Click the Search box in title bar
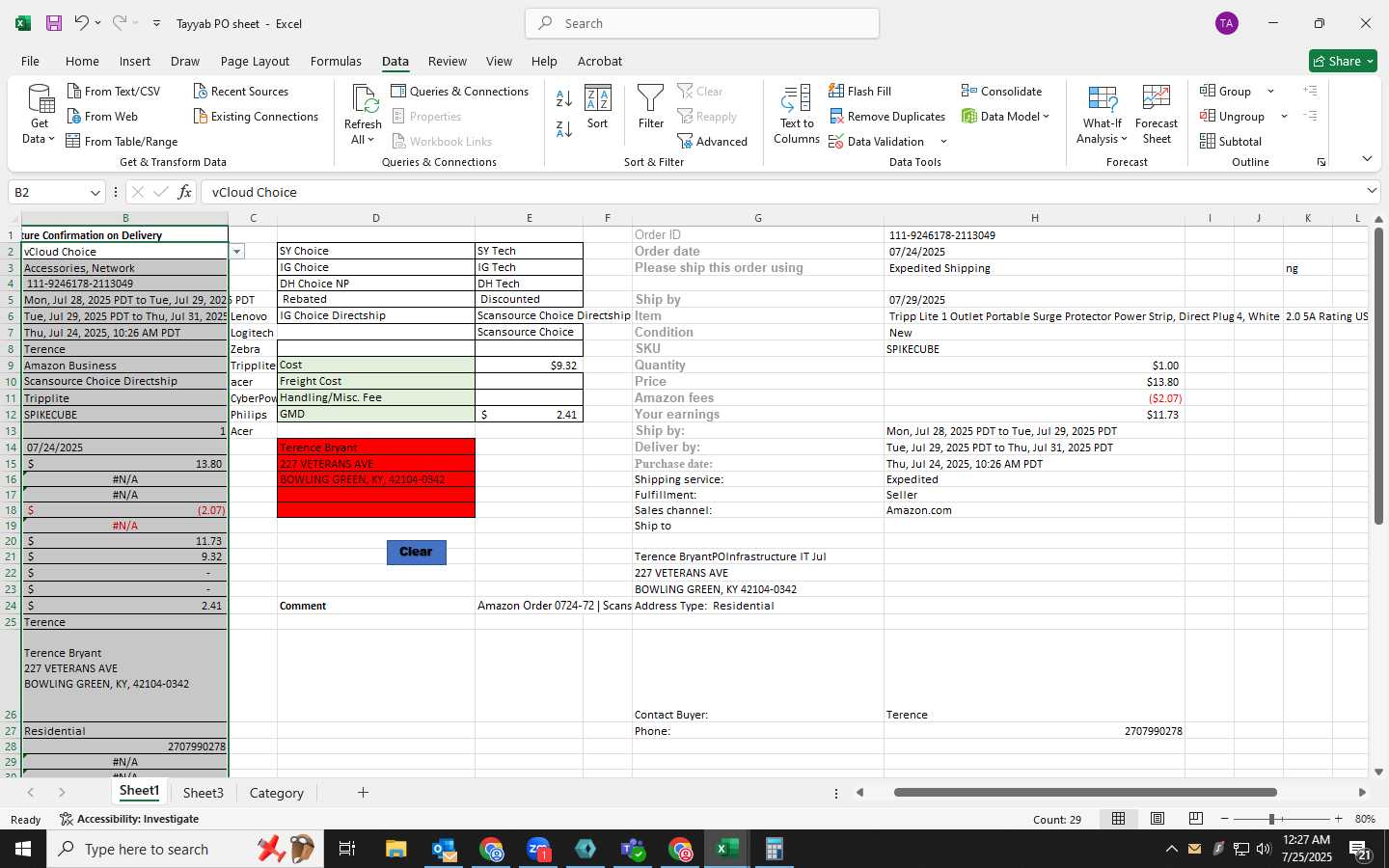This screenshot has height=868, width=1389. click(702, 23)
